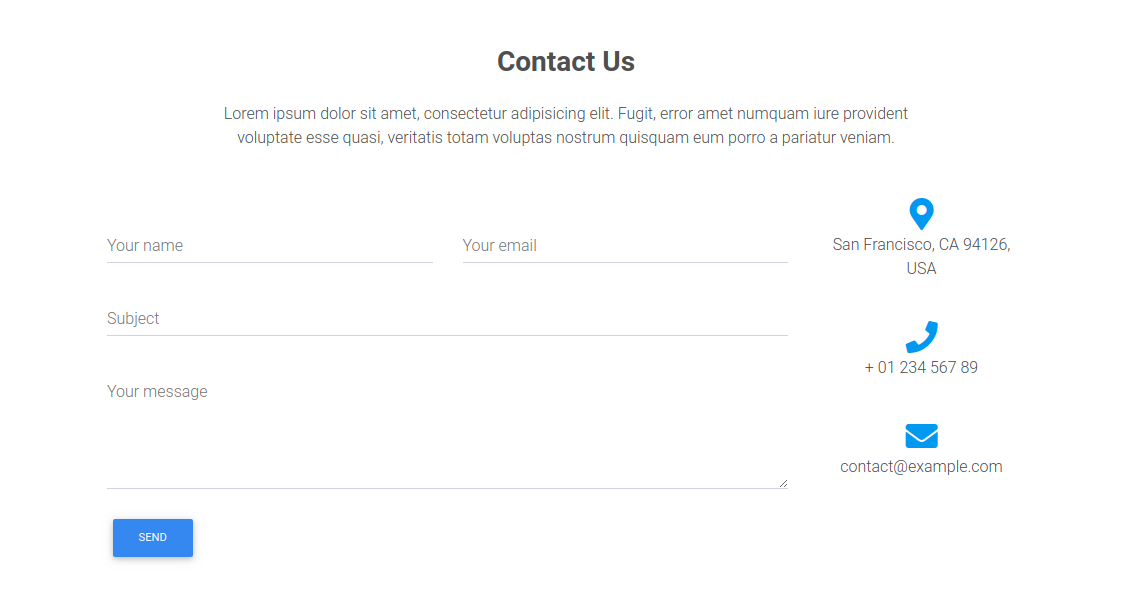Click the contact@example.com email address
This screenshot has width=1133, height=607.
point(921,466)
